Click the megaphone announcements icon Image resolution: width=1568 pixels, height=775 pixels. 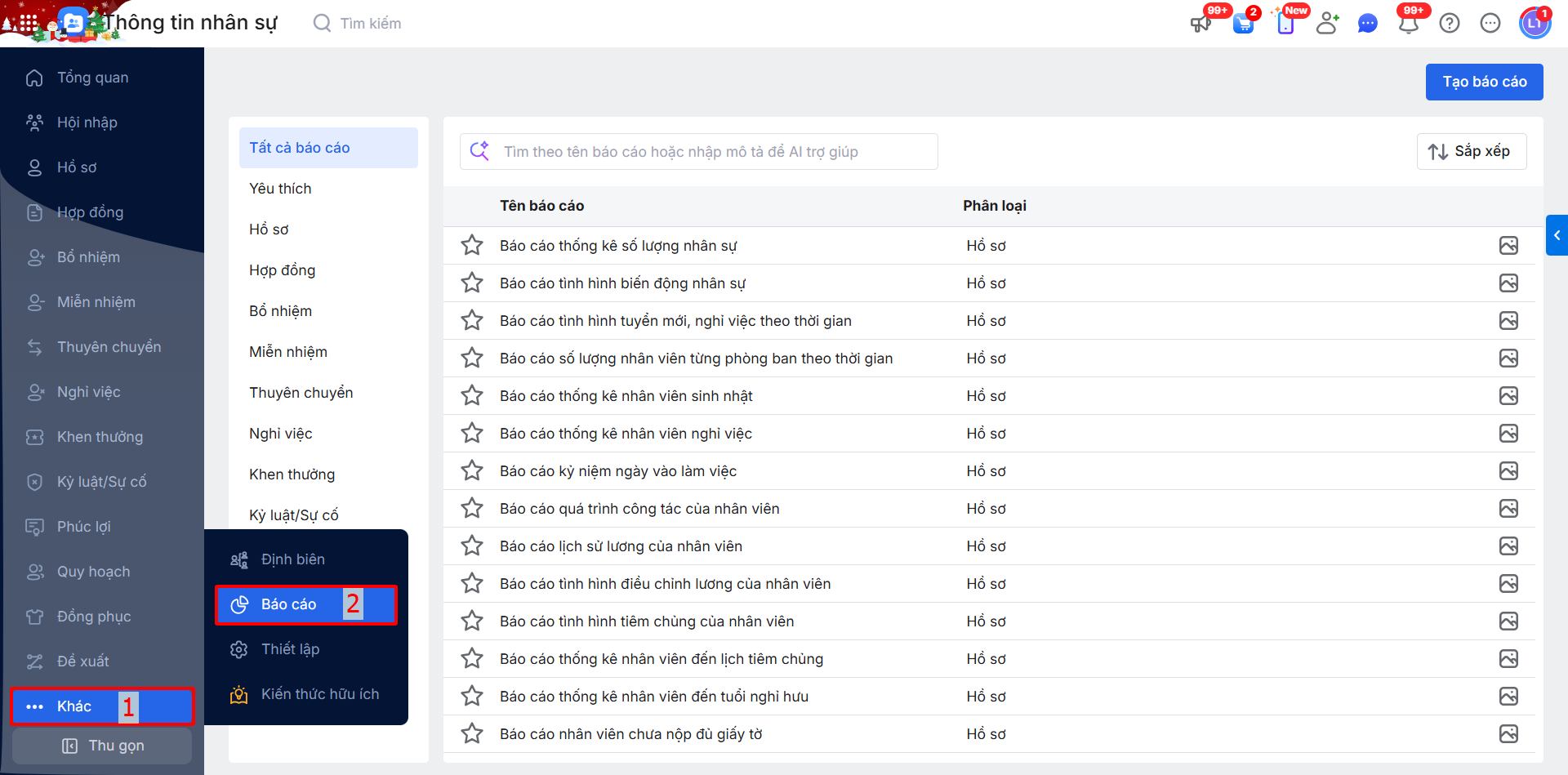[1200, 24]
